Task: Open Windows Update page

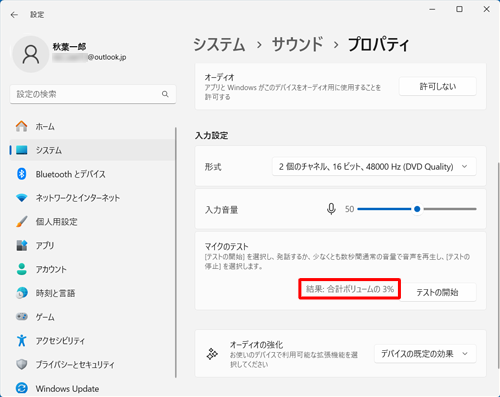Action: (92, 388)
